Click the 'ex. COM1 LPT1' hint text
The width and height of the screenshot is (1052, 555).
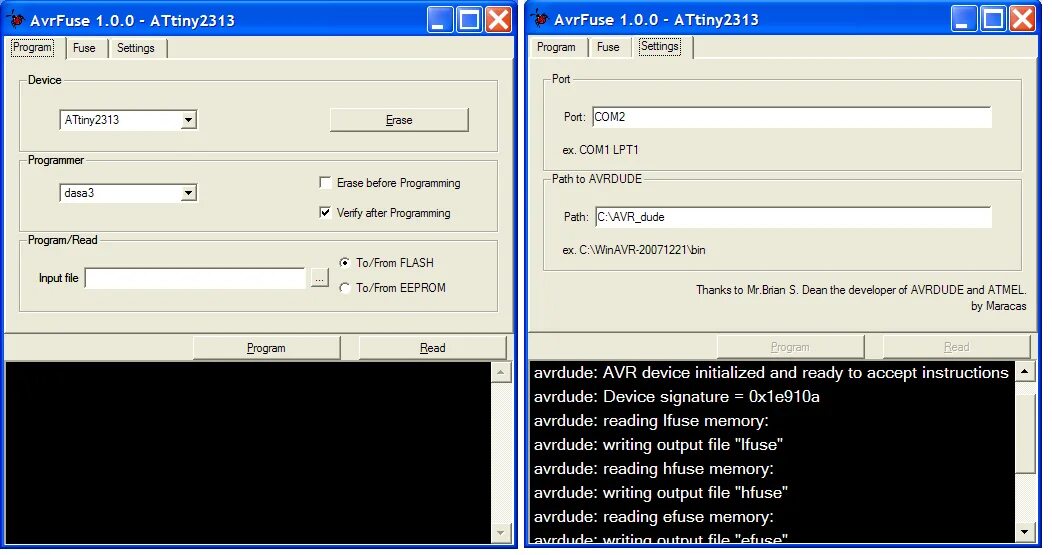(600, 150)
